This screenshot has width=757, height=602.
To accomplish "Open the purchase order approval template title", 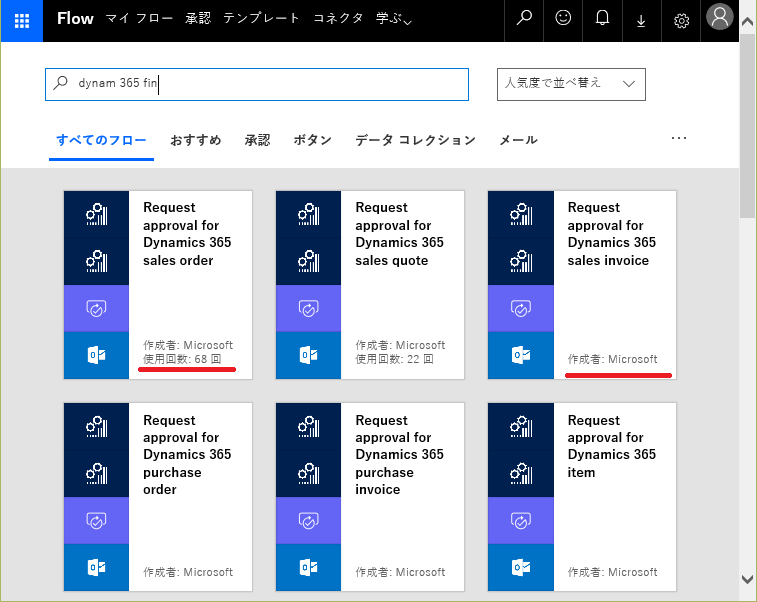I will coord(187,455).
